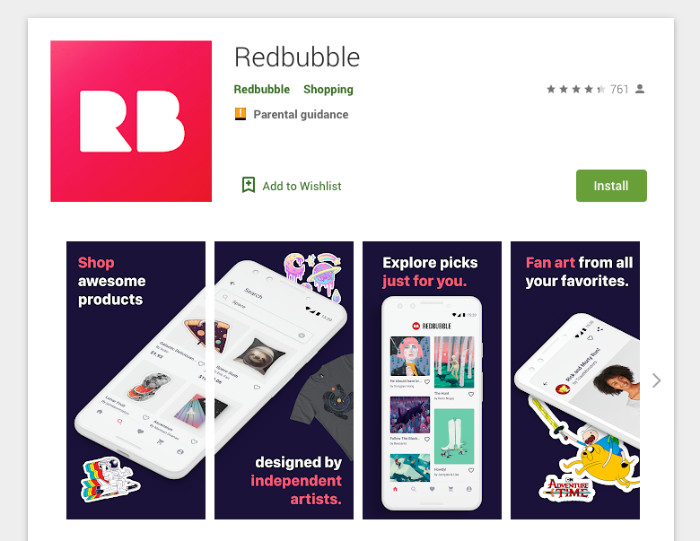Open the Shopping category link
The width and height of the screenshot is (700, 541).
[x=328, y=89]
